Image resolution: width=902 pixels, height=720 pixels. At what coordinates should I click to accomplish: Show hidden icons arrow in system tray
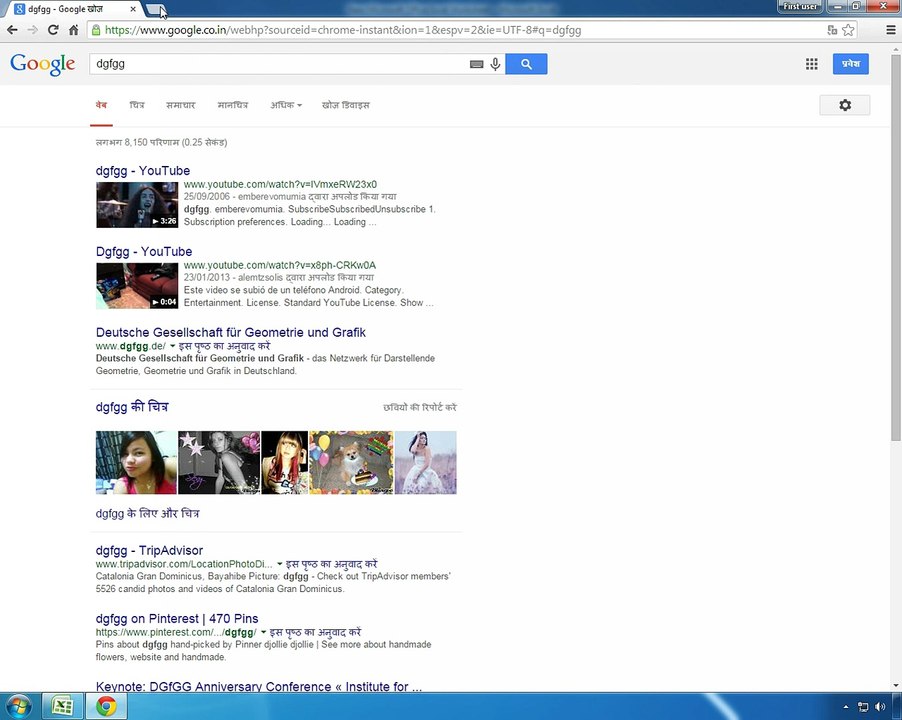coord(846,707)
